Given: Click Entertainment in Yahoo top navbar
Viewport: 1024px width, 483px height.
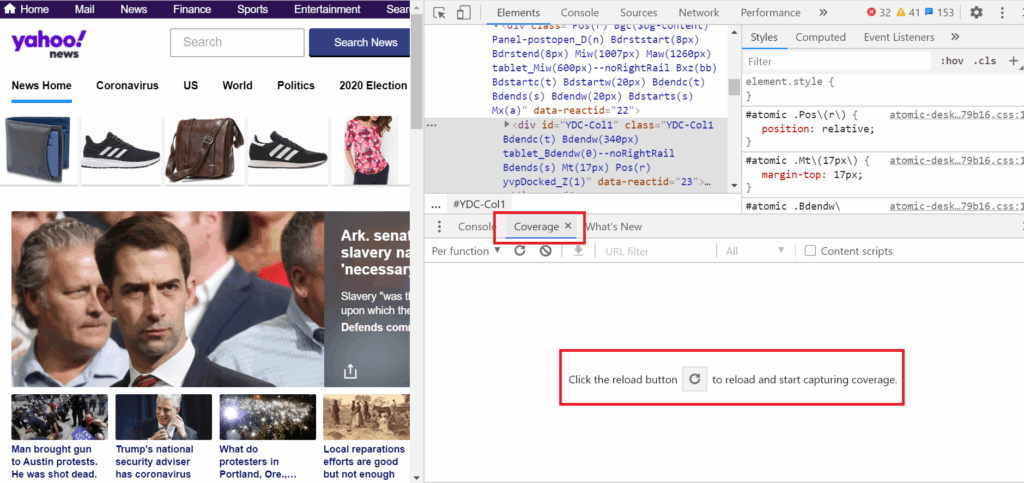Looking at the screenshot, I should click(327, 9).
